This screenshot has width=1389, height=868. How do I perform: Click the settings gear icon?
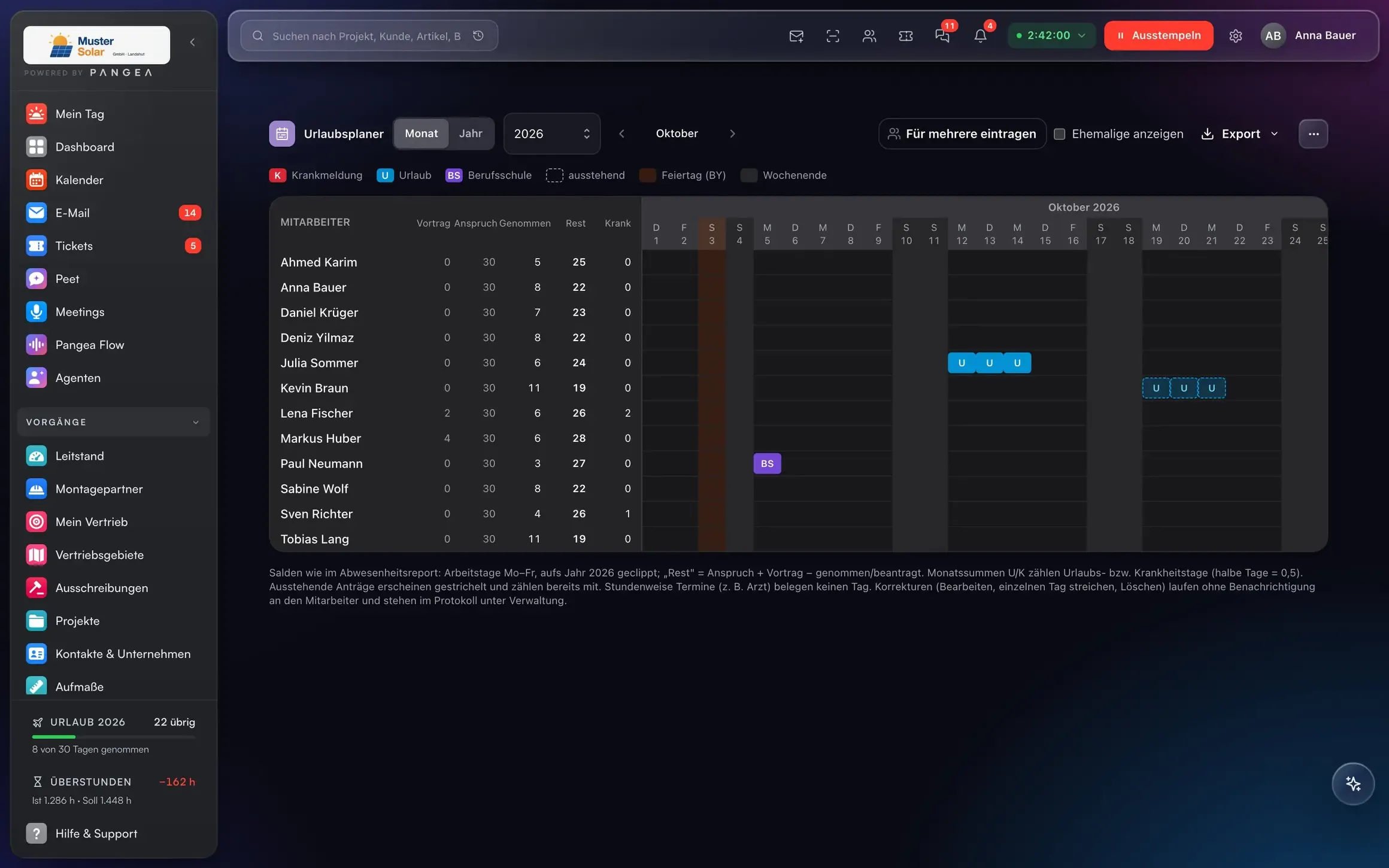1236,36
